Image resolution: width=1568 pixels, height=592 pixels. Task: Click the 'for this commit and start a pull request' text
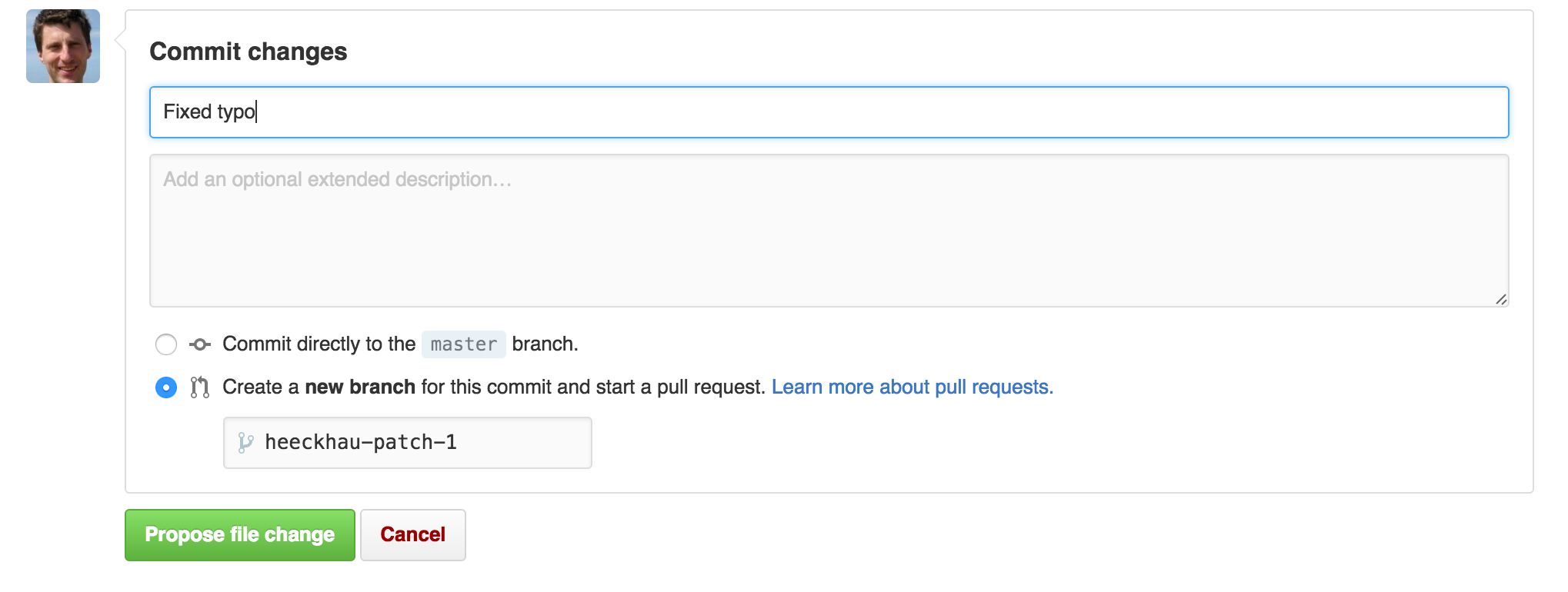point(593,387)
